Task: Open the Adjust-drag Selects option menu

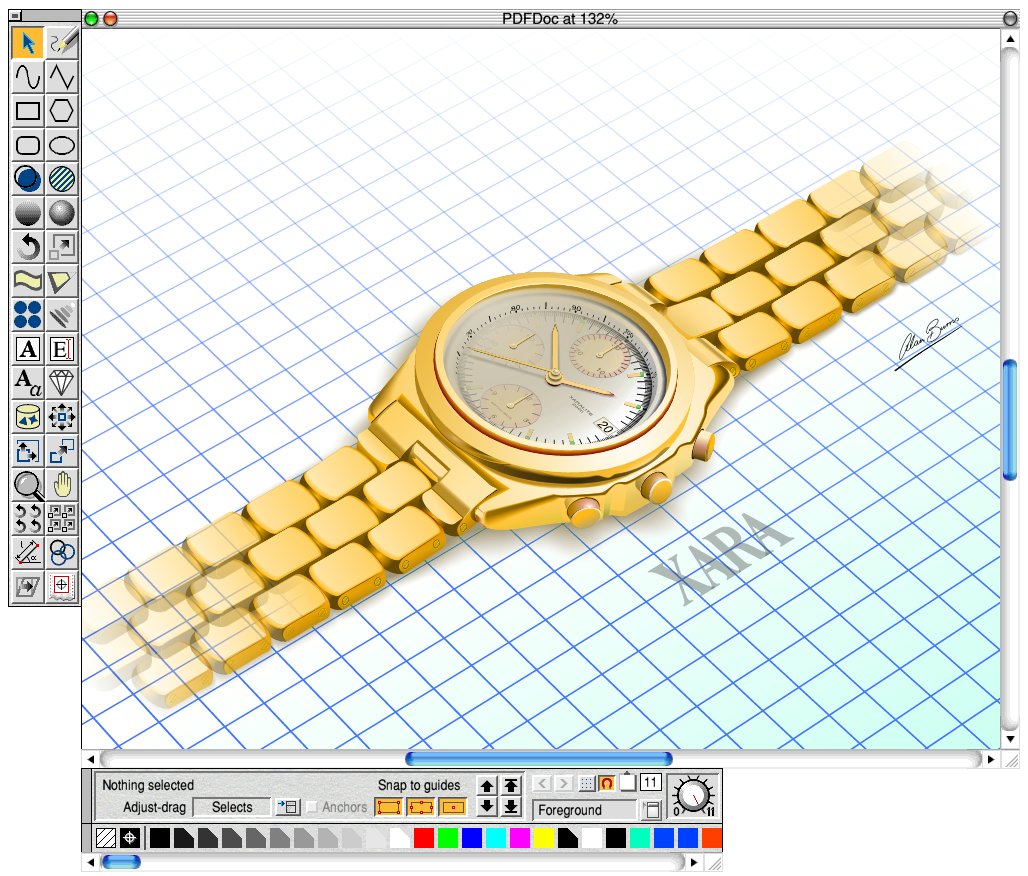Action: click(x=288, y=807)
